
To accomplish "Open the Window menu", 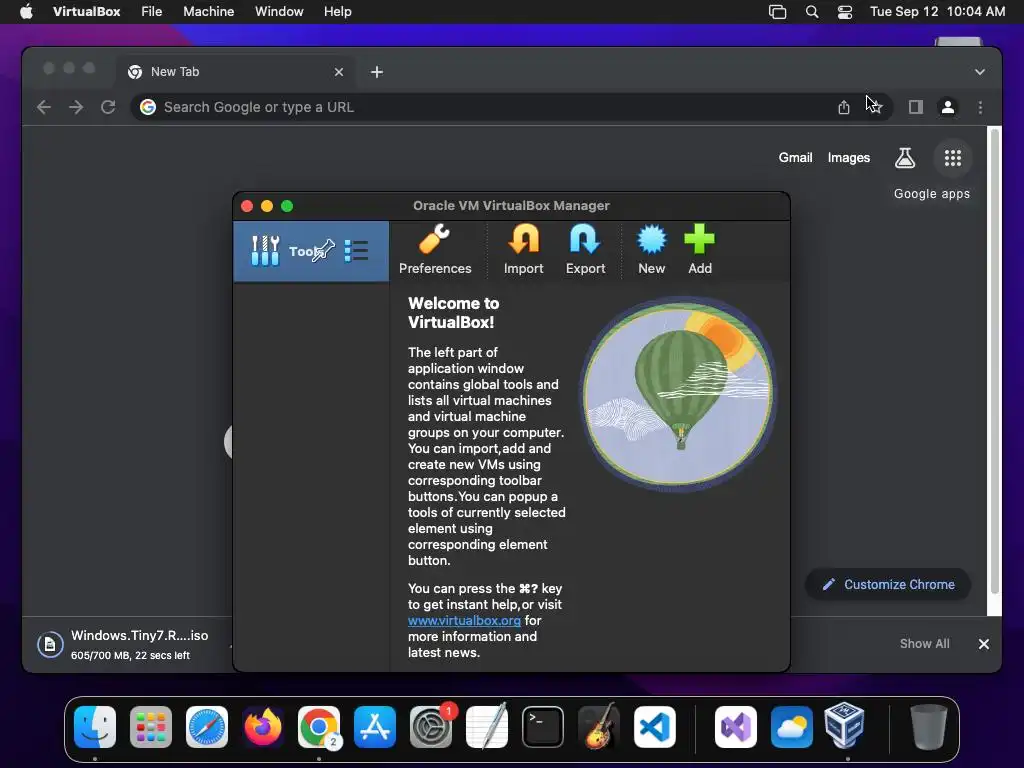I will pos(279,12).
